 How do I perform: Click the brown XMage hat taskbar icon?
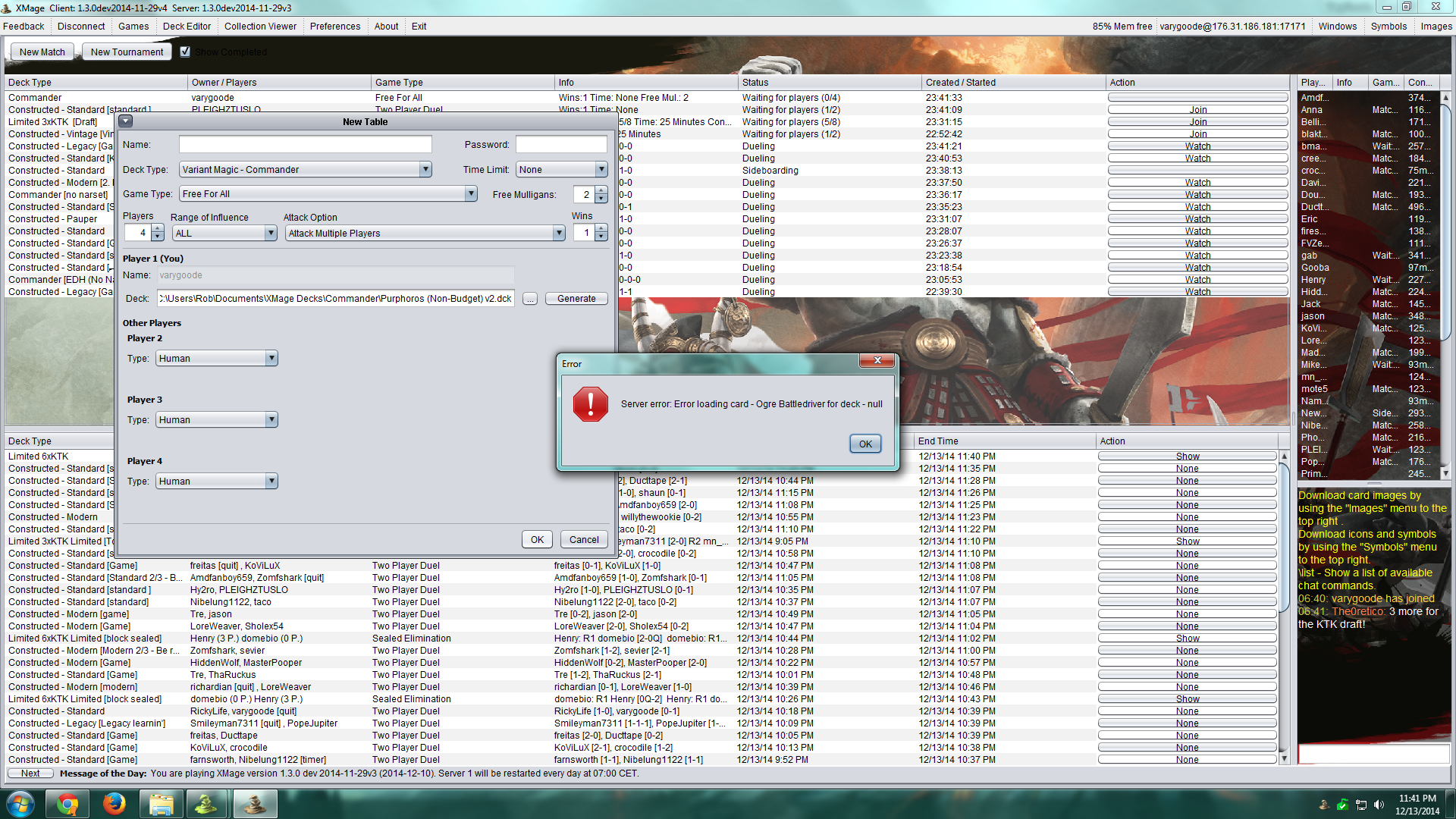pos(254,804)
